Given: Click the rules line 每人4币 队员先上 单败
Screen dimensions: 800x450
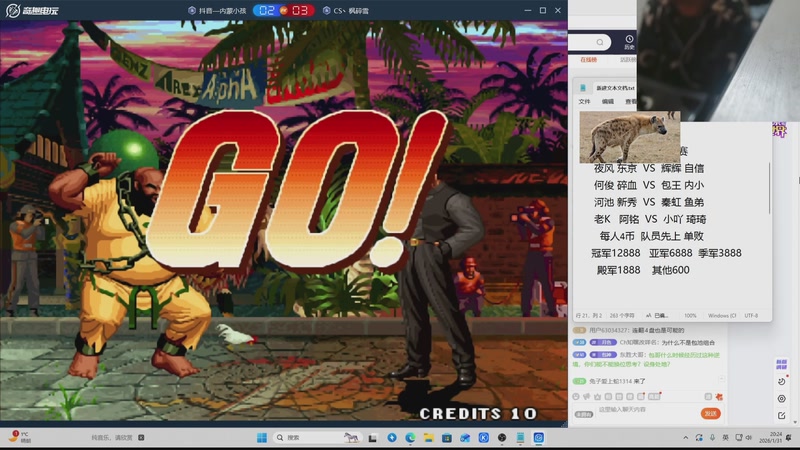Looking at the screenshot, I should tap(652, 236).
